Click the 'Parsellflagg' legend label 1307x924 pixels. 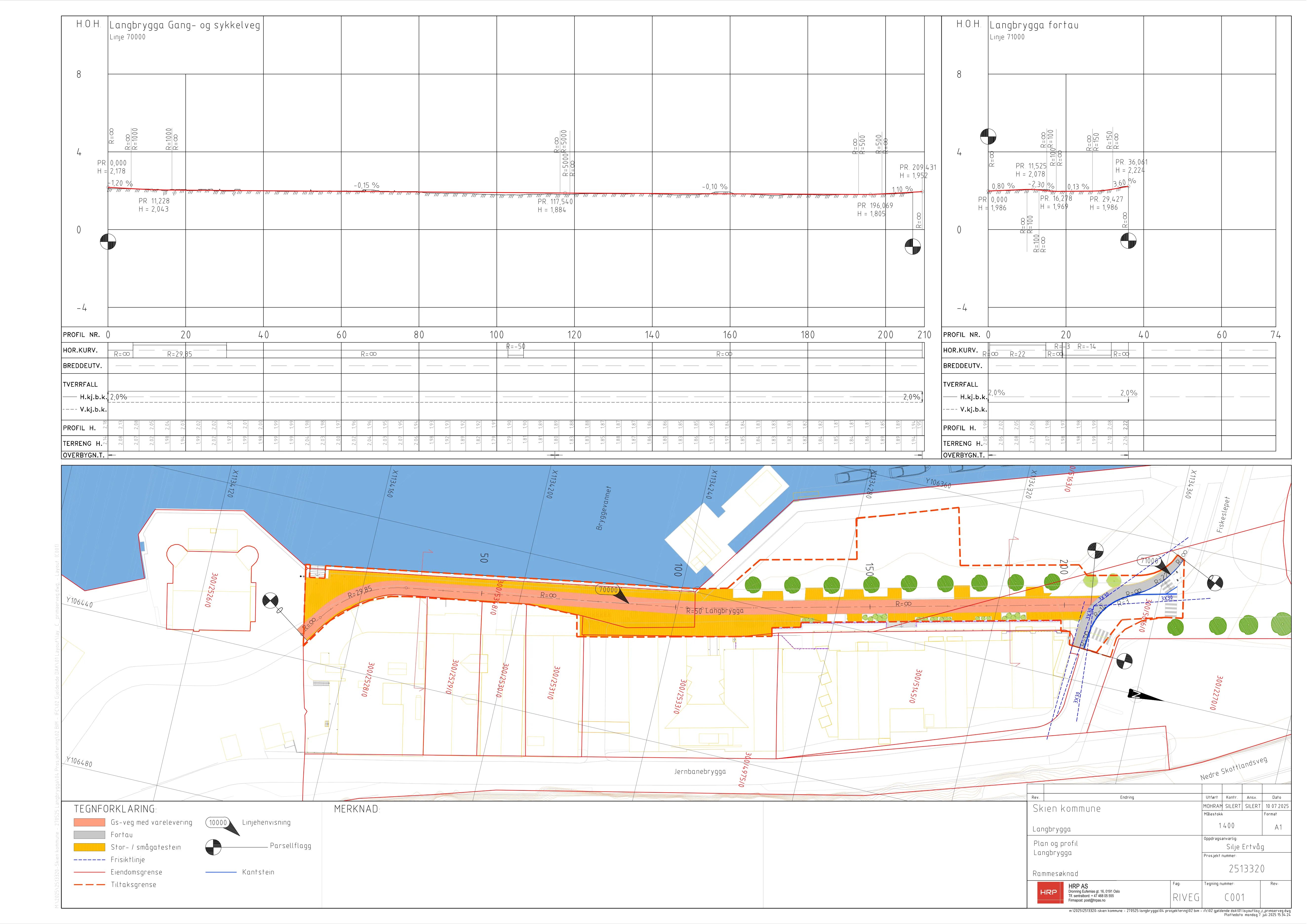290,846
